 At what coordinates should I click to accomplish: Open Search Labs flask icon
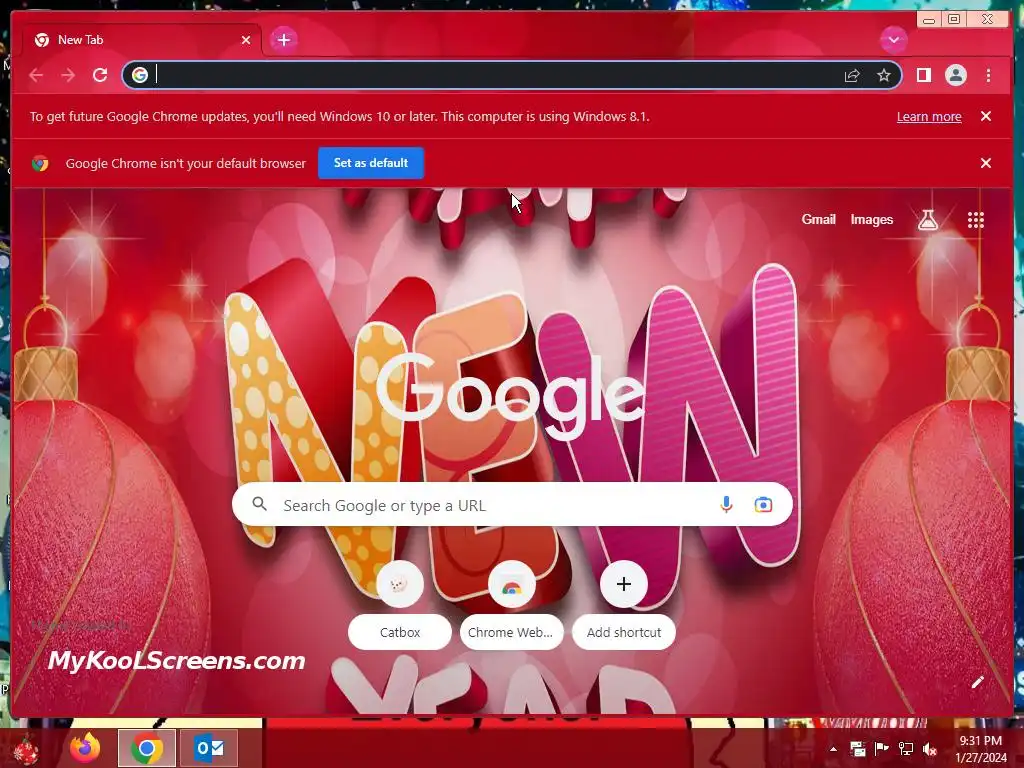pos(927,220)
